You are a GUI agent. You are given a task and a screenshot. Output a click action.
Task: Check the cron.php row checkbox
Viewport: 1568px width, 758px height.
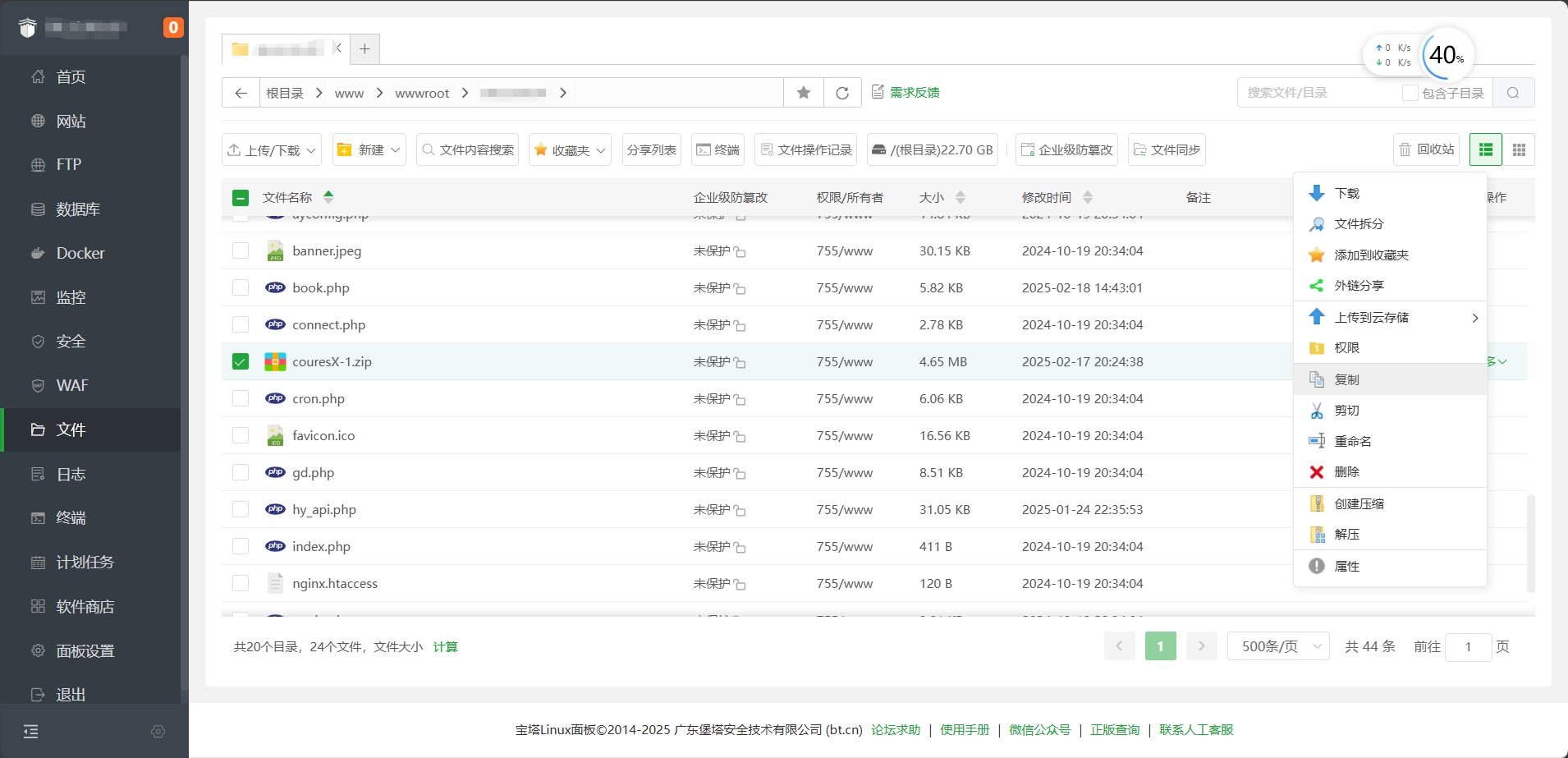(241, 398)
